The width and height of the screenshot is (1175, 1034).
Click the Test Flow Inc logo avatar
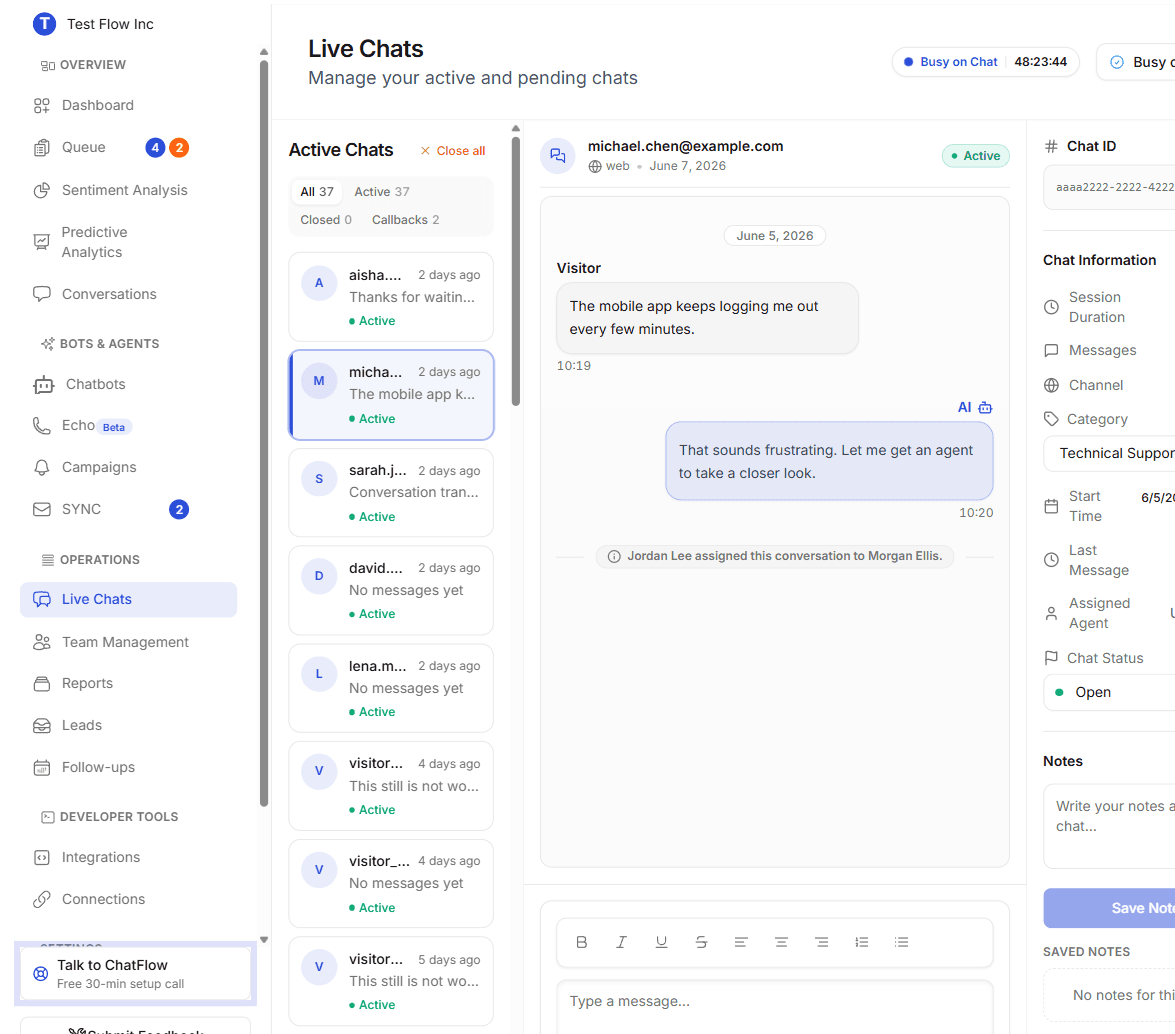point(45,24)
